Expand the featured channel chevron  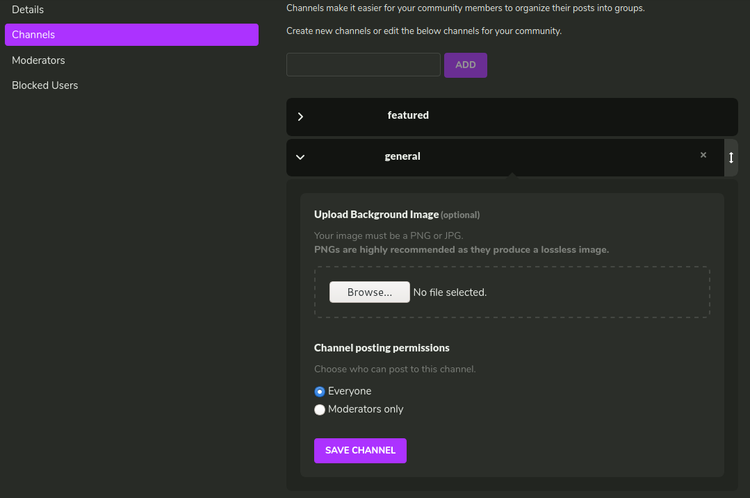point(300,116)
